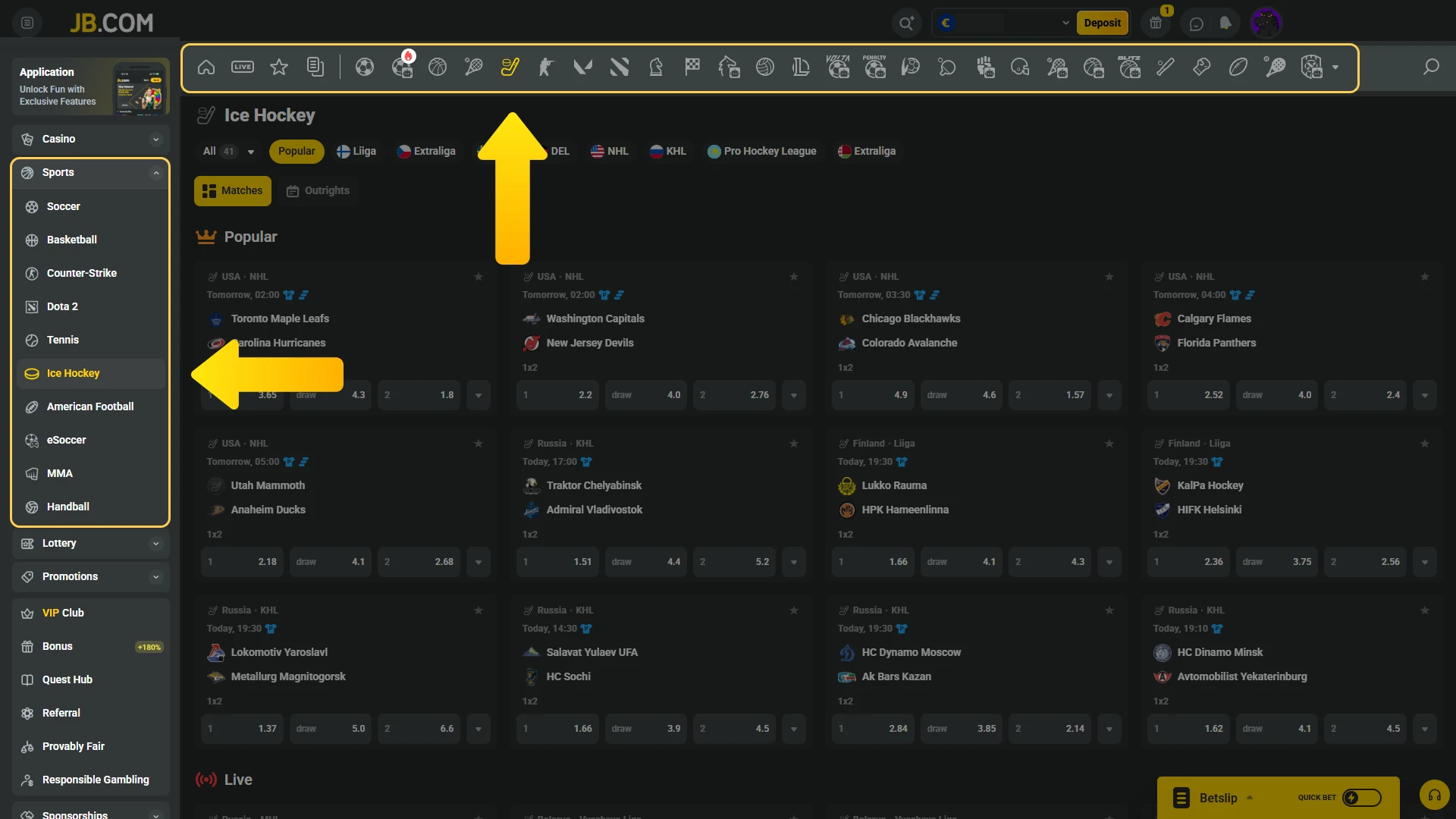Favorite the Utah Mammoth match star
1456x819 pixels.
tap(479, 444)
